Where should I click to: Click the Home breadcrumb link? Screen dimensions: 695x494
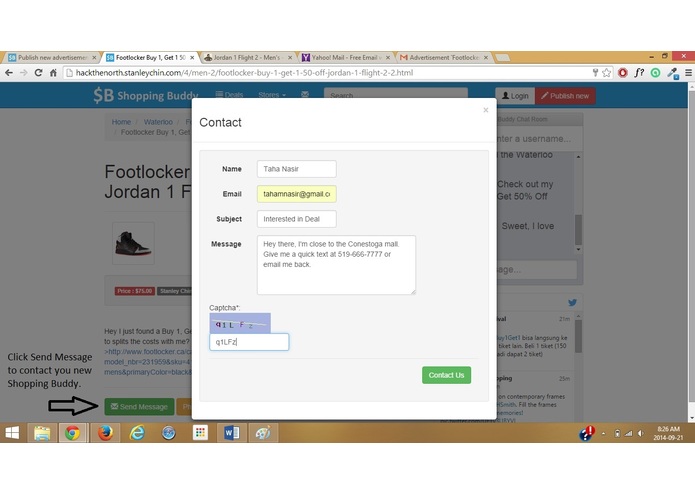[x=121, y=122]
